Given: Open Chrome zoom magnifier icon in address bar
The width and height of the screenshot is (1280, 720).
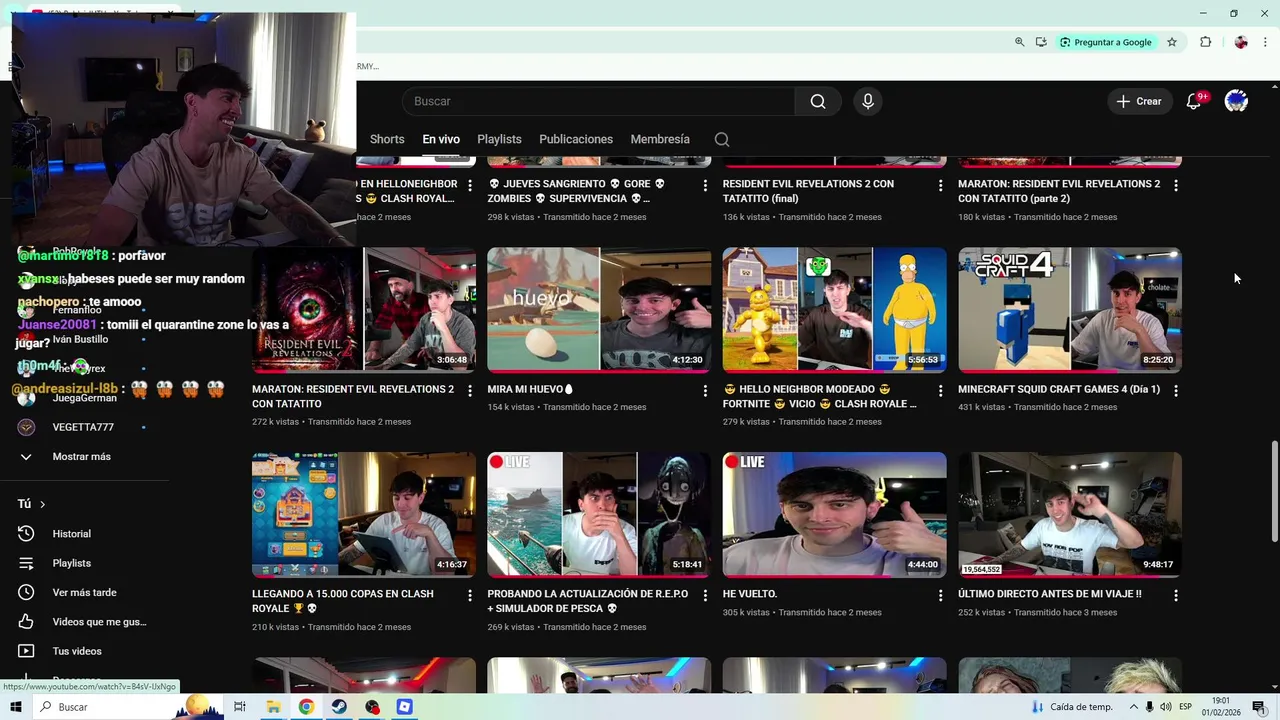Looking at the screenshot, I should pos(1019,42).
